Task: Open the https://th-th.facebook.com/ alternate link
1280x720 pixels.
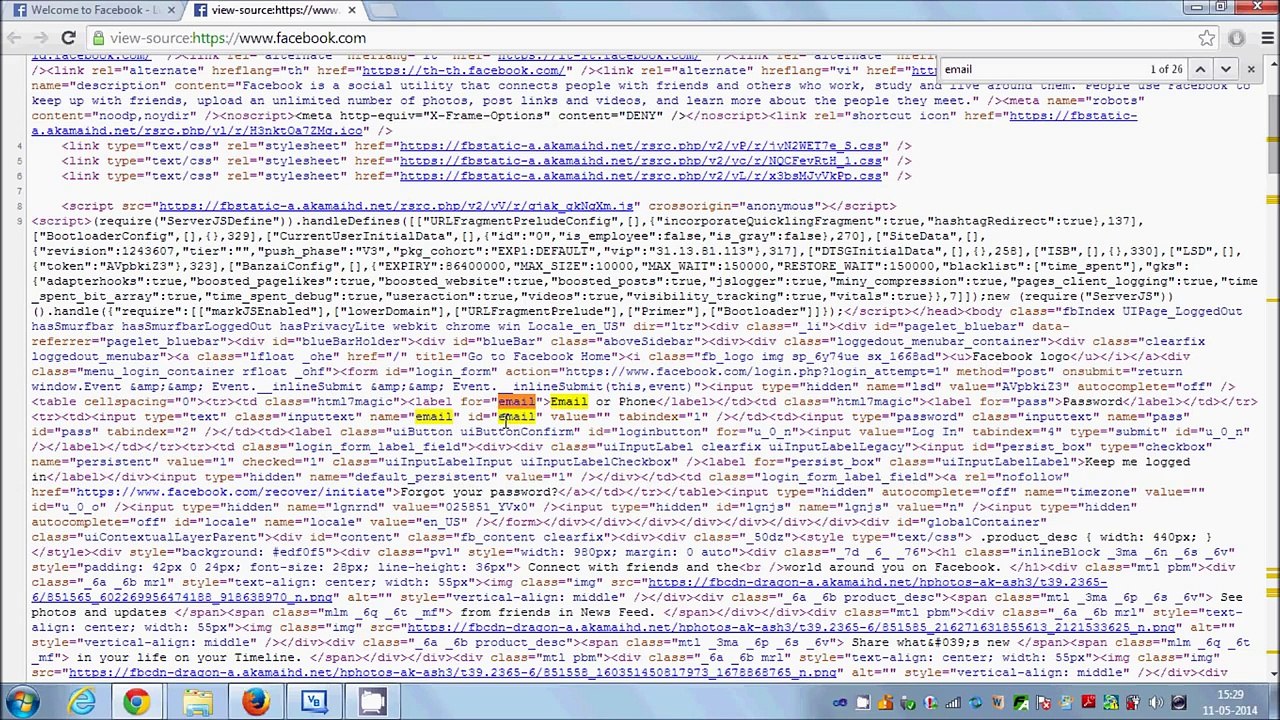Action: coord(463,70)
